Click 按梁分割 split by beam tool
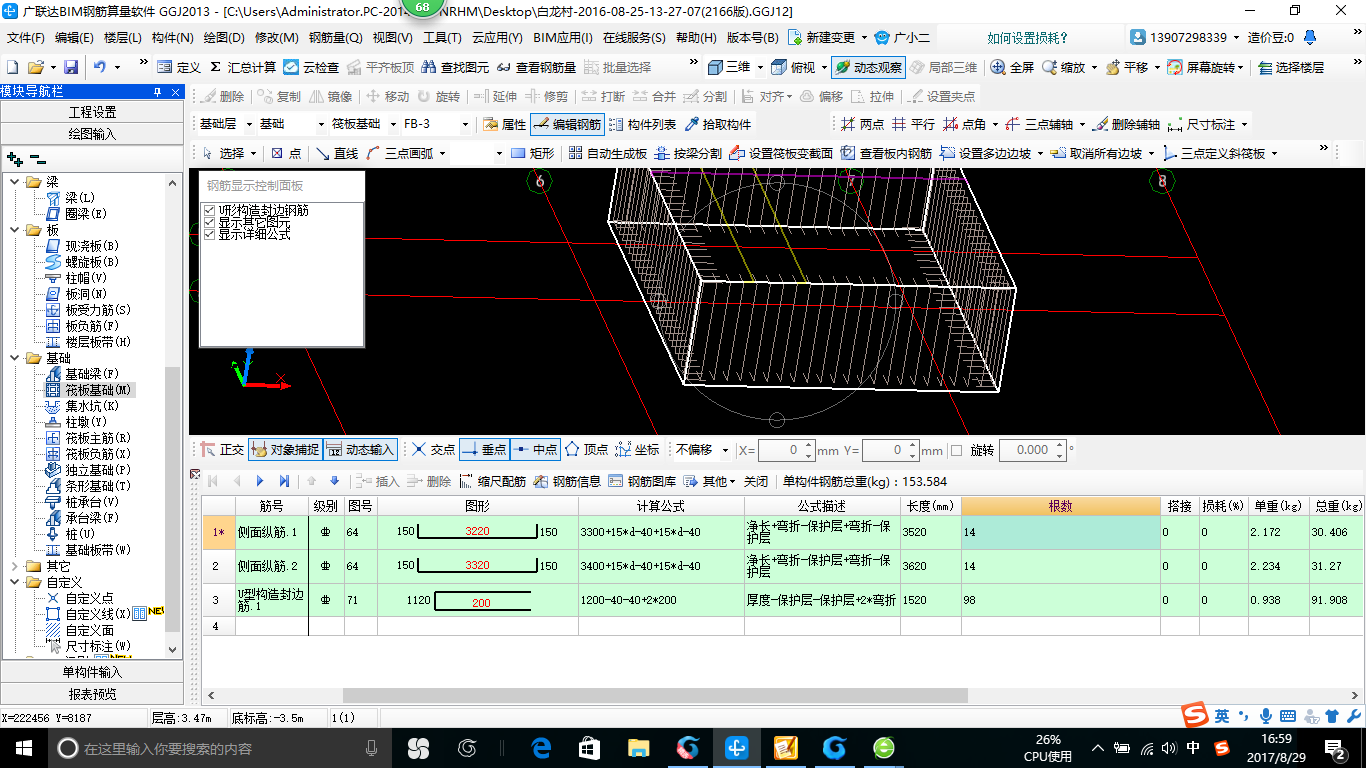 coord(688,153)
